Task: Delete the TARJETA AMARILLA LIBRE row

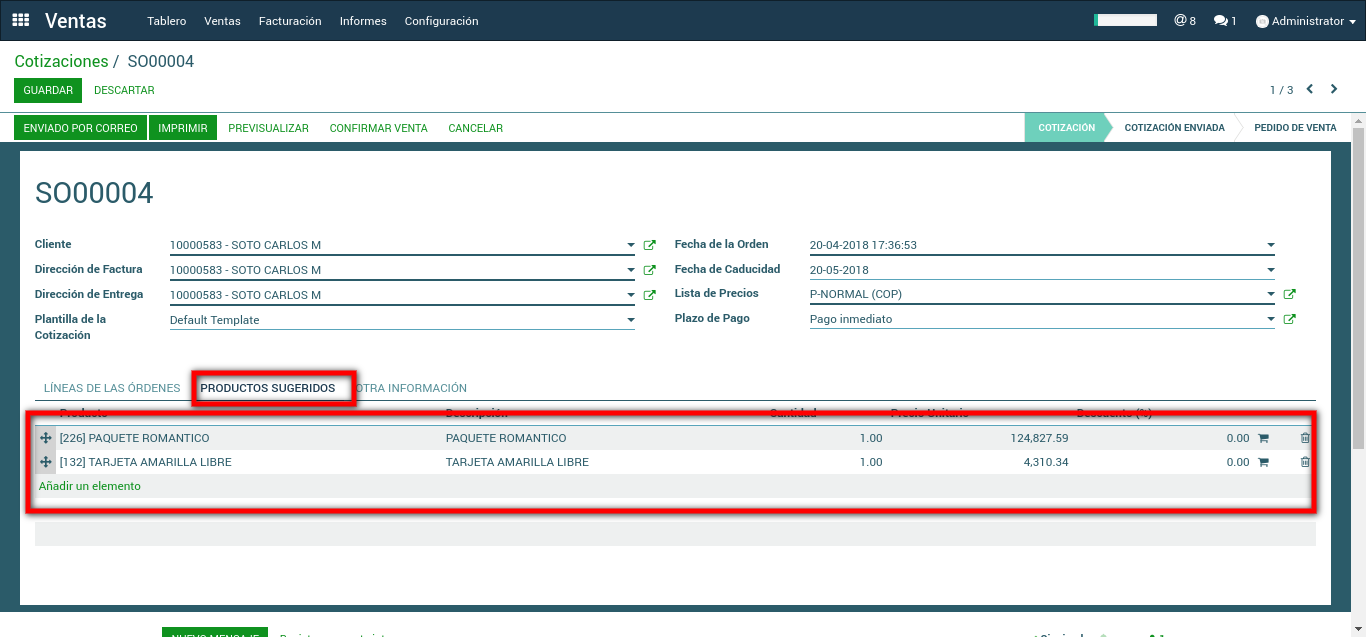Action: pyautogui.click(x=1304, y=462)
